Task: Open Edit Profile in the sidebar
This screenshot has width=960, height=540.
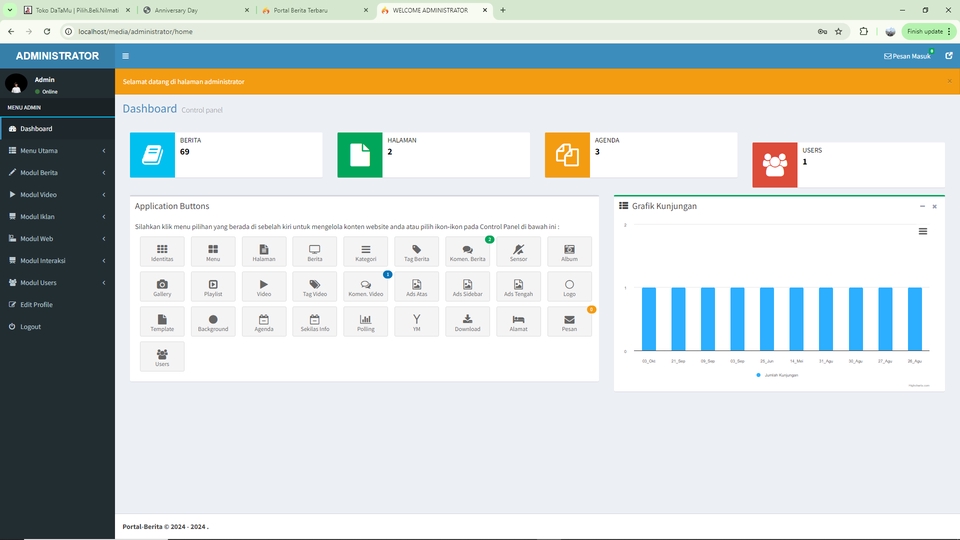Action: point(58,305)
